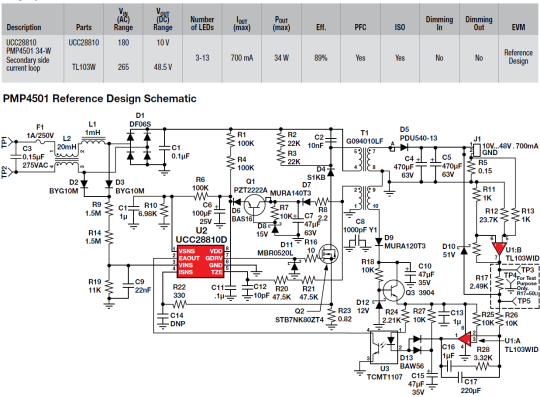This screenshot has height=397, width=540.
Task: Click the L1 1mH inductor symbol
Action: click(93, 140)
